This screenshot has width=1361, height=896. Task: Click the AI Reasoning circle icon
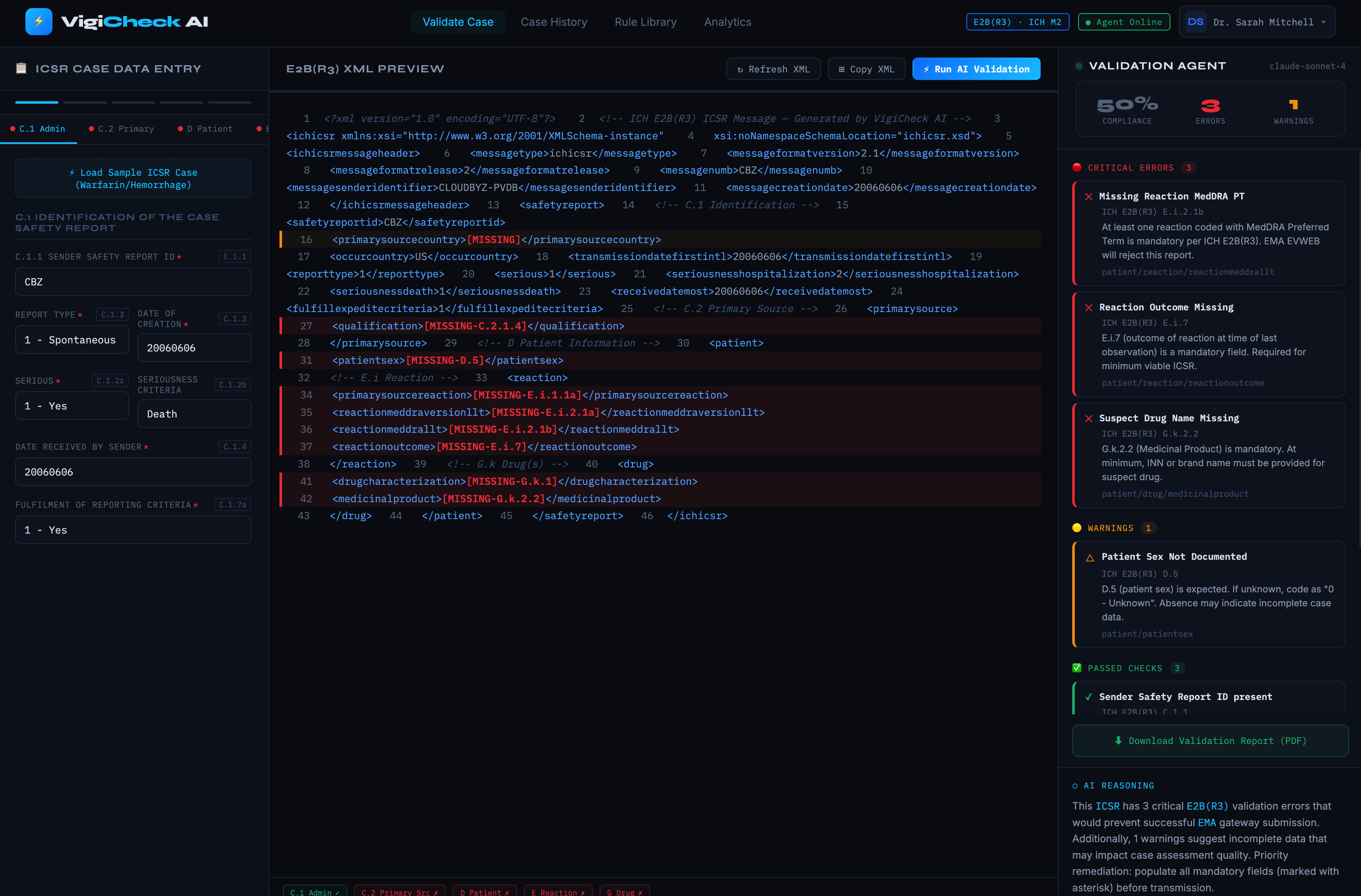coord(1075,785)
